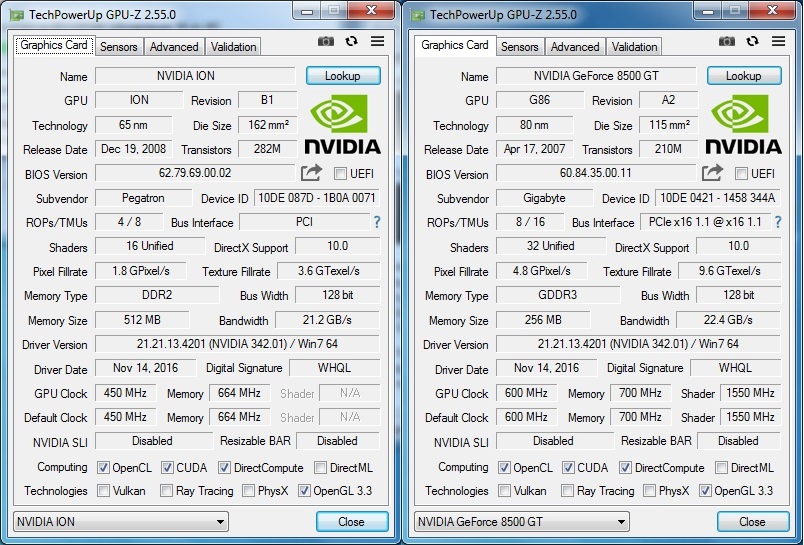
Task: Click Lookup button in NVIDIA ION window
Action: coord(343,76)
